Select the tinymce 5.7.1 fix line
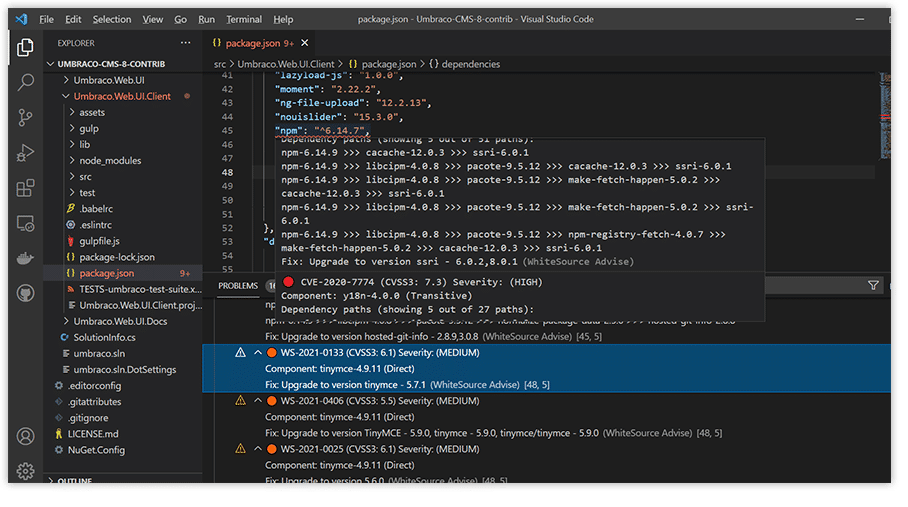 407,384
